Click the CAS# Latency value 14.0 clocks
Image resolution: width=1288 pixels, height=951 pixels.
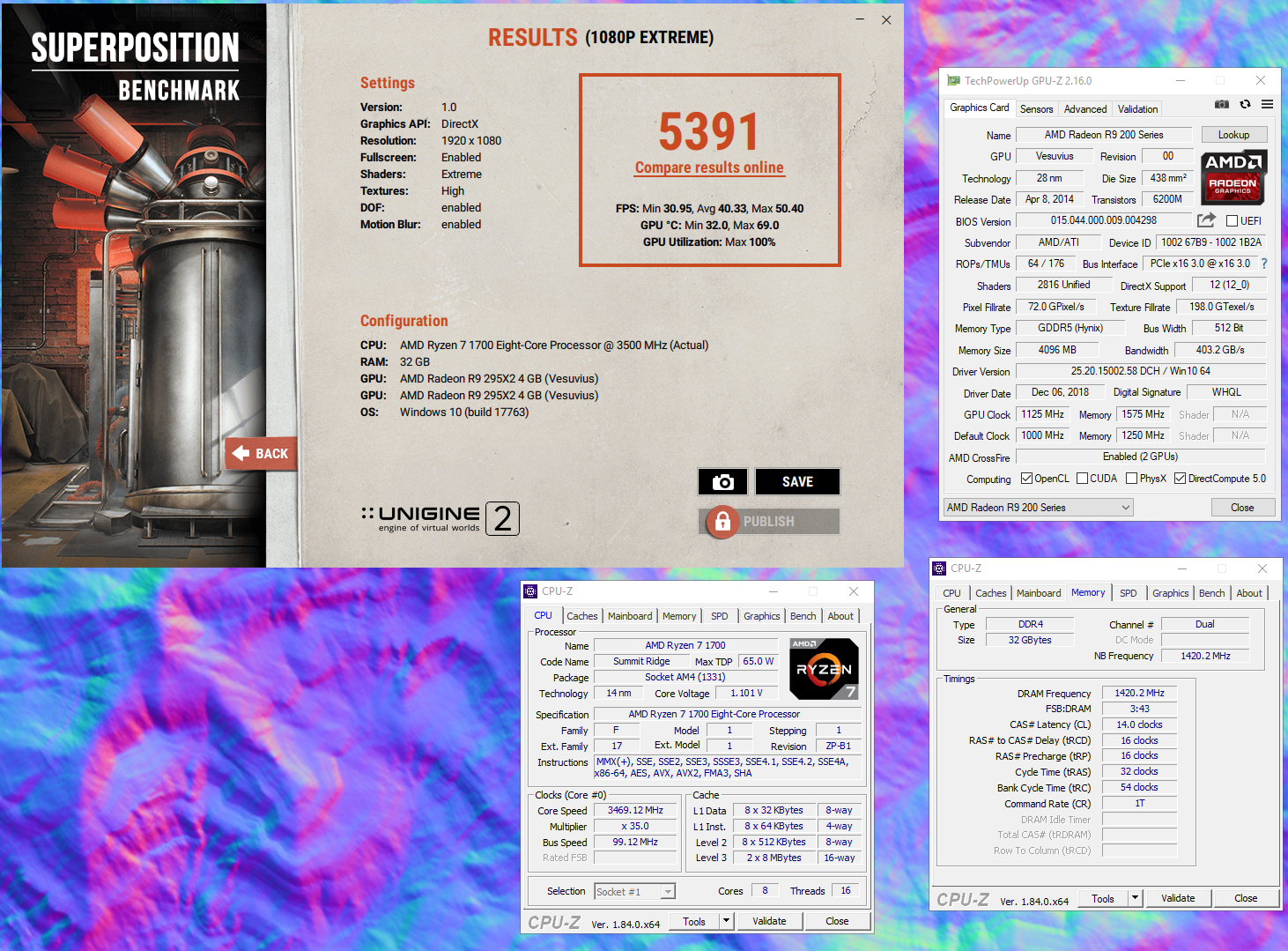(x=1139, y=724)
